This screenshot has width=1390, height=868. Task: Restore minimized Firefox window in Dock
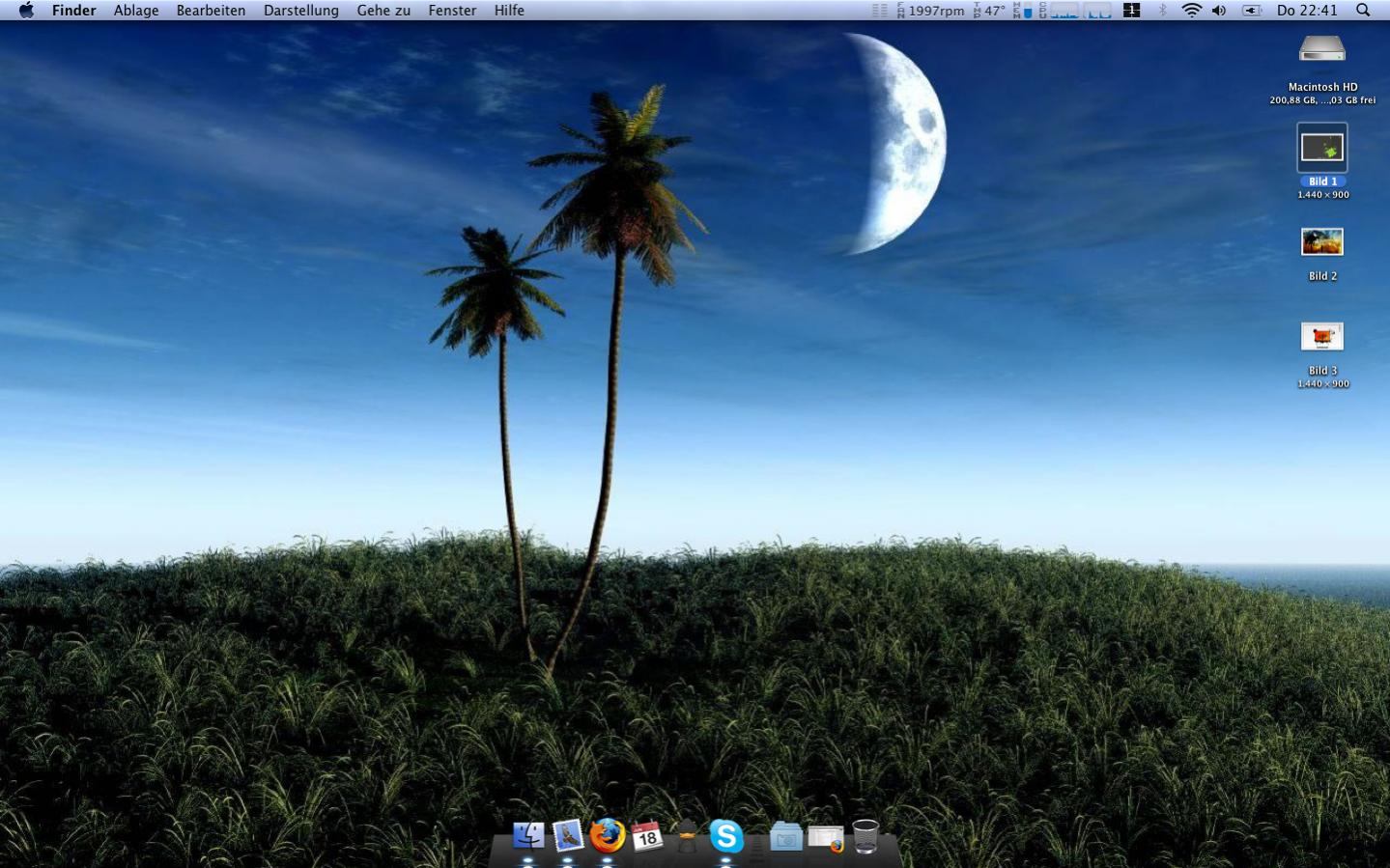(x=826, y=838)
